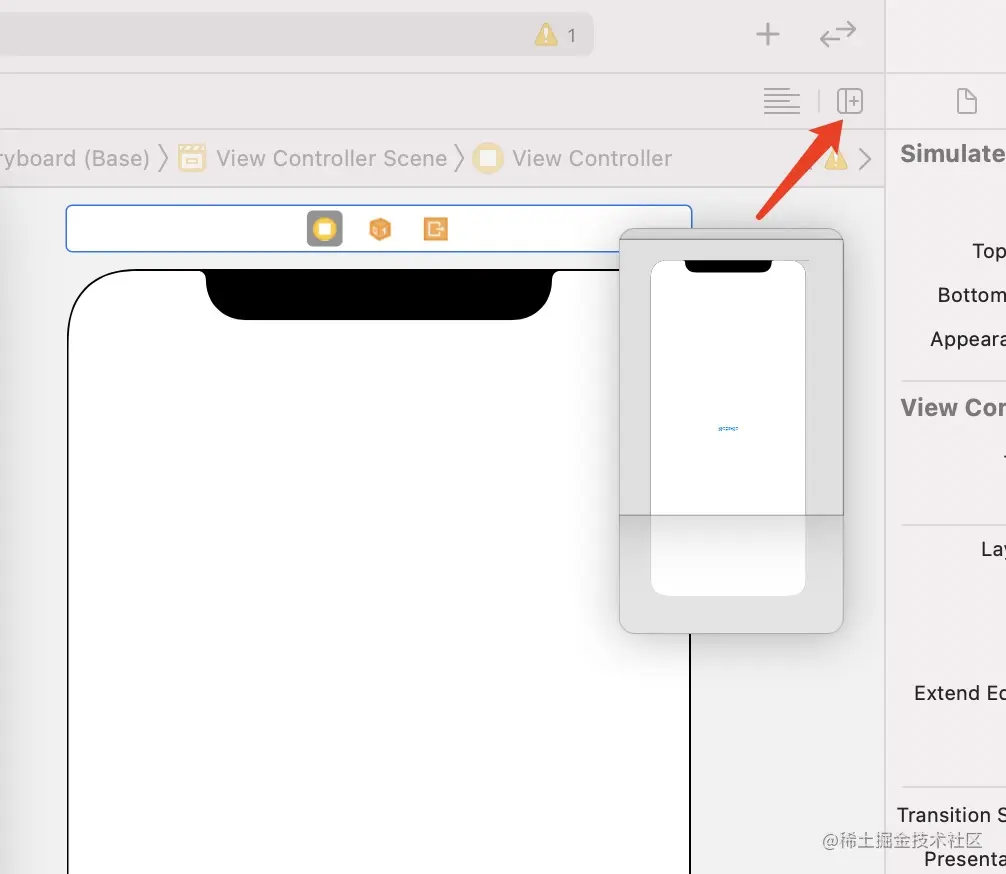1006x874 pixels.
Task: Click the code review arrows button
Action: (838, 34)
